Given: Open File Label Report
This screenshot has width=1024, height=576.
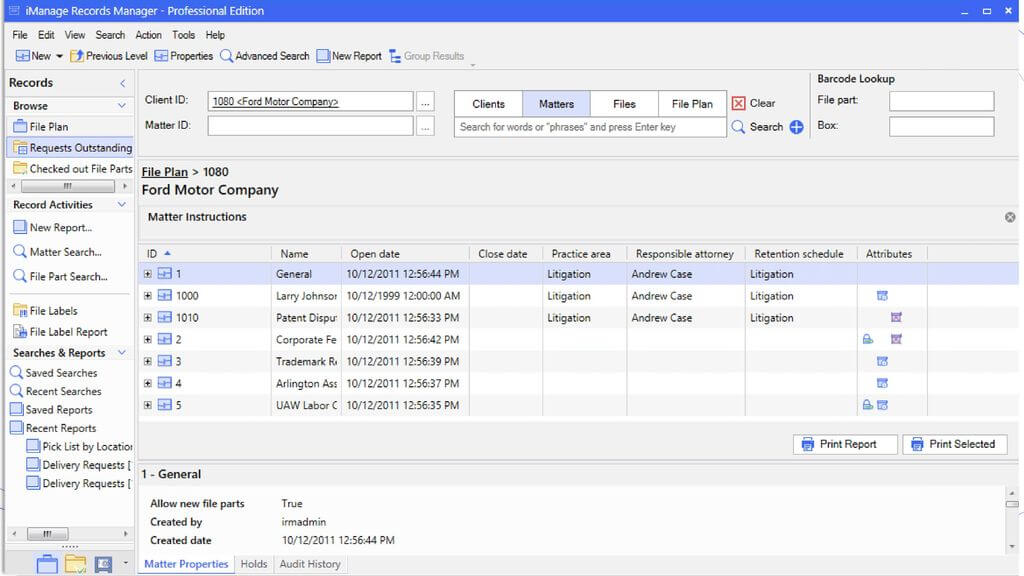Looking at the screenshot, I should (60, 332).
